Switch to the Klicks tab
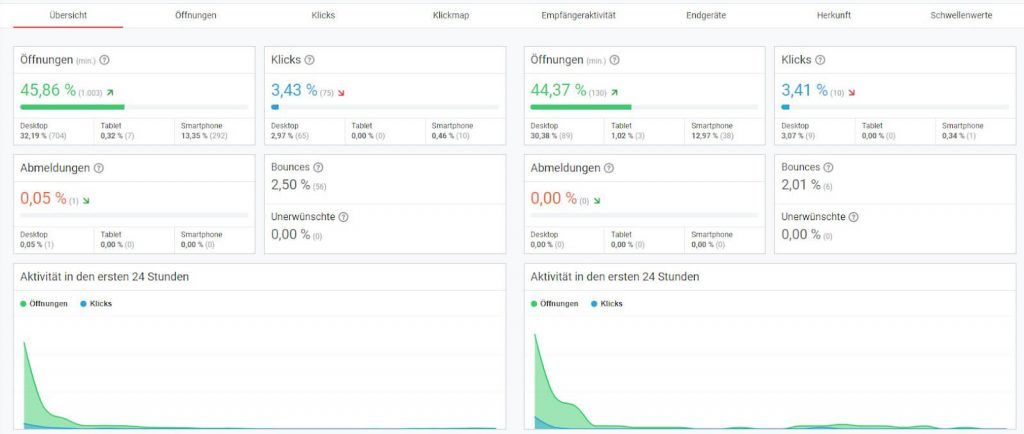 [323, 15]
